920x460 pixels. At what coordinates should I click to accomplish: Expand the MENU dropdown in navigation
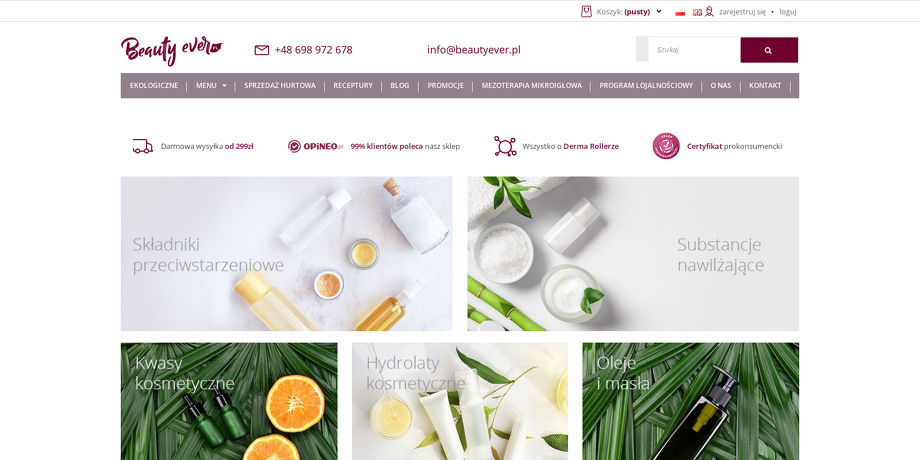(x=211, y=86)
